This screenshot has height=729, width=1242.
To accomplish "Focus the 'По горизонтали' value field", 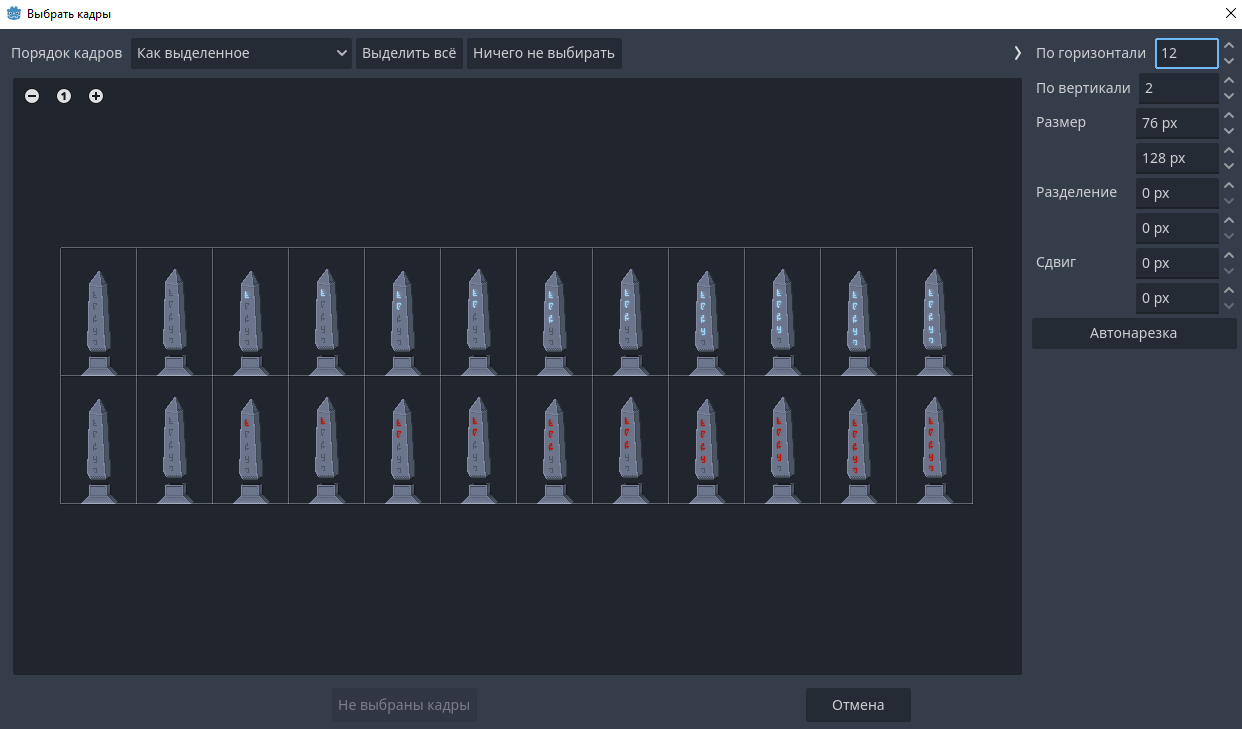I will [1186, 53].
